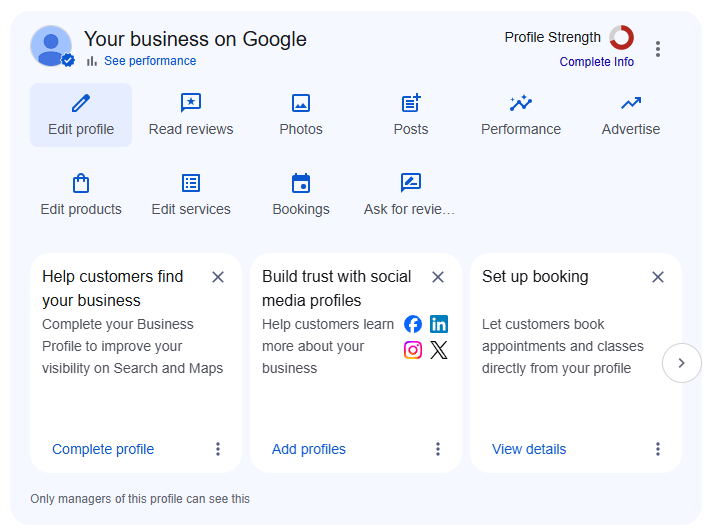This screenshot has width=715, height=530.
Task: Open more options on View details card
Action: [658, 449]
